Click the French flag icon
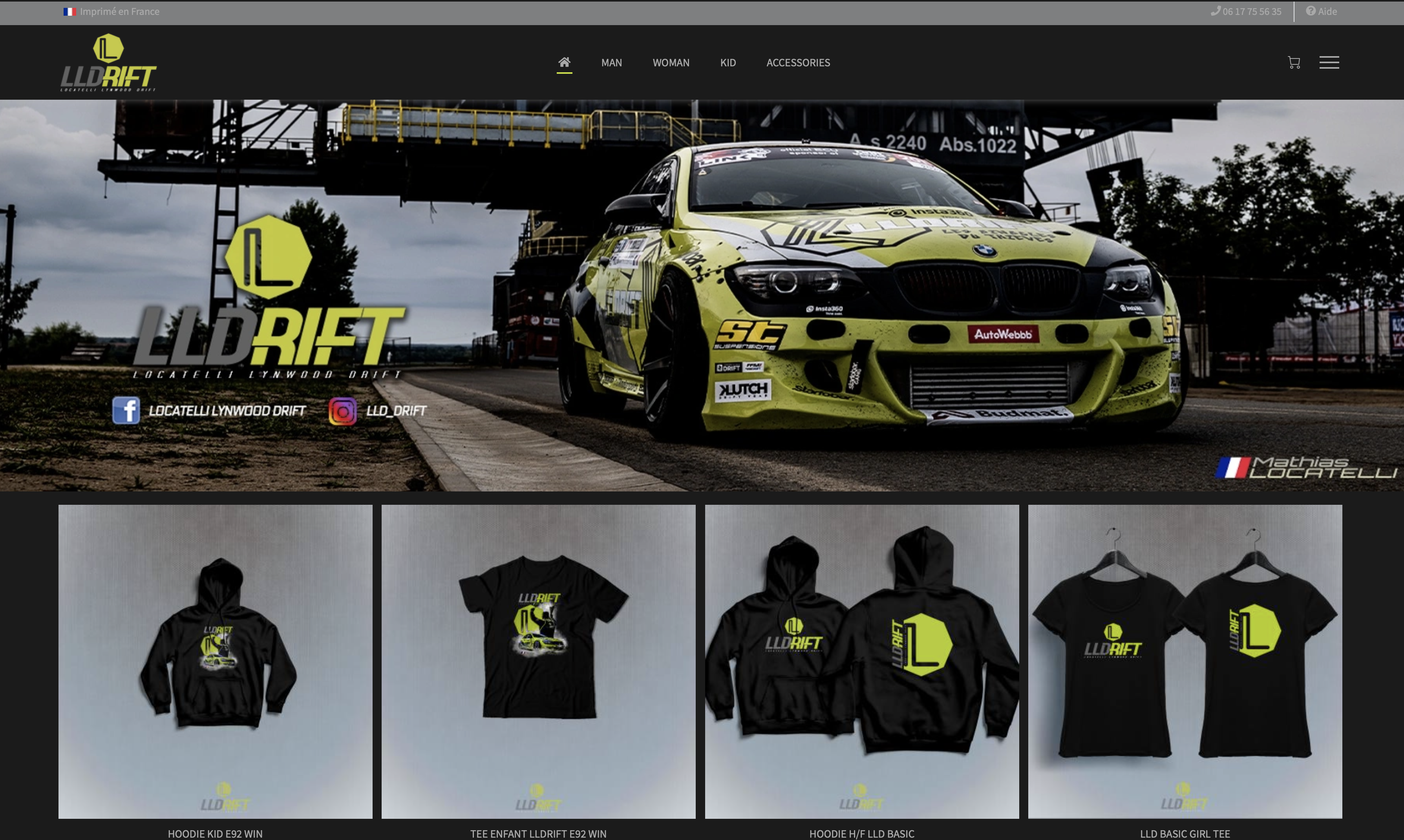 (69, 11)
